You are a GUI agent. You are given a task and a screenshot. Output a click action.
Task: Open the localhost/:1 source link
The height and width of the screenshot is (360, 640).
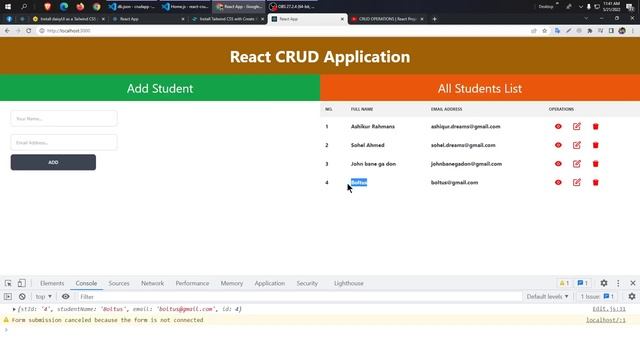(606, 320)
